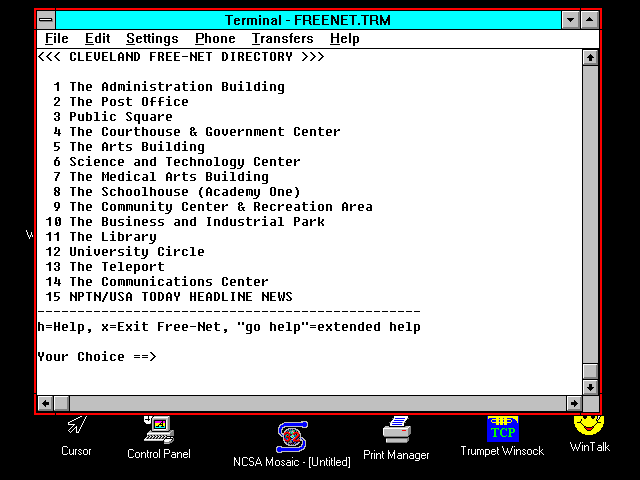Click the horizontal scrollbar right arrow

click(x=574, y=403)
